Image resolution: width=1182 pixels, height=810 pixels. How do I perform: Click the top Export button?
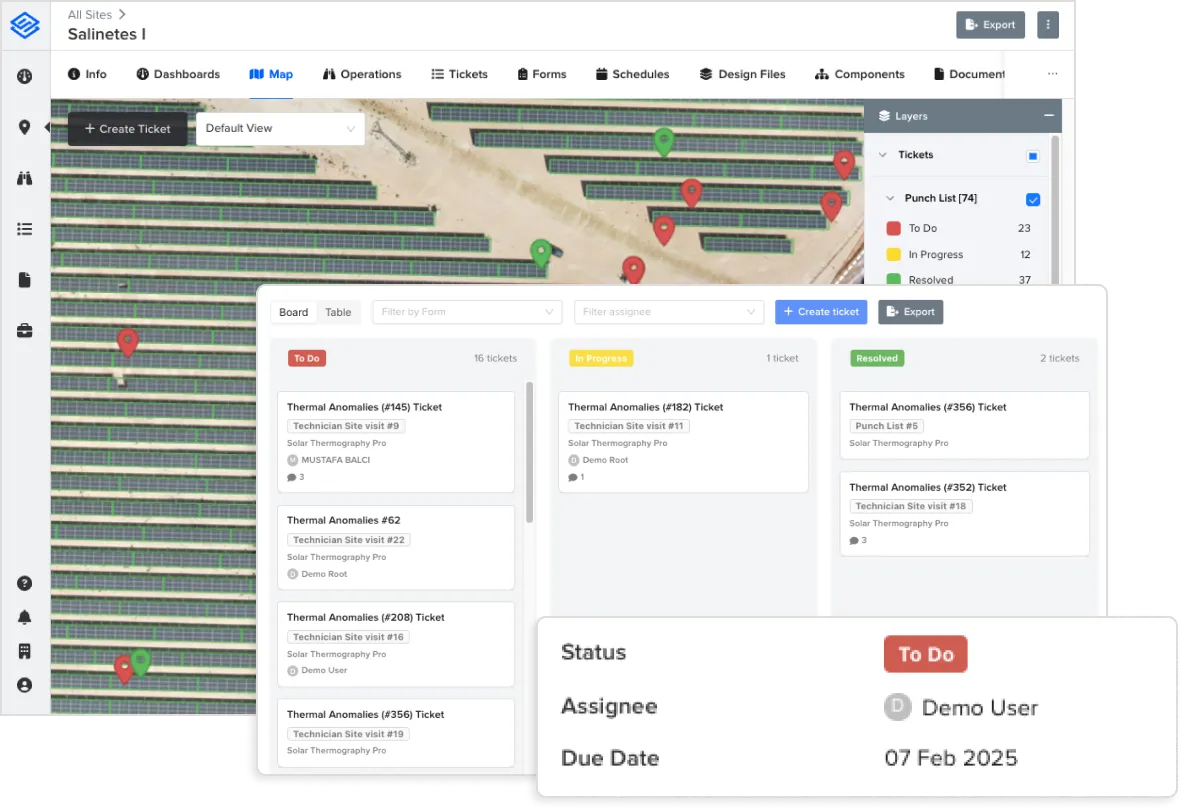[990, 25]
